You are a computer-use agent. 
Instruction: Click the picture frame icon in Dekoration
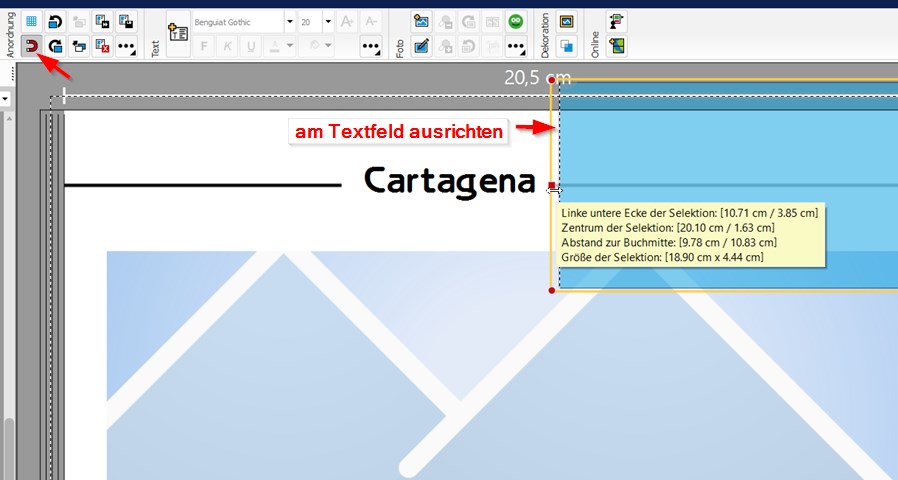[566, 21]
